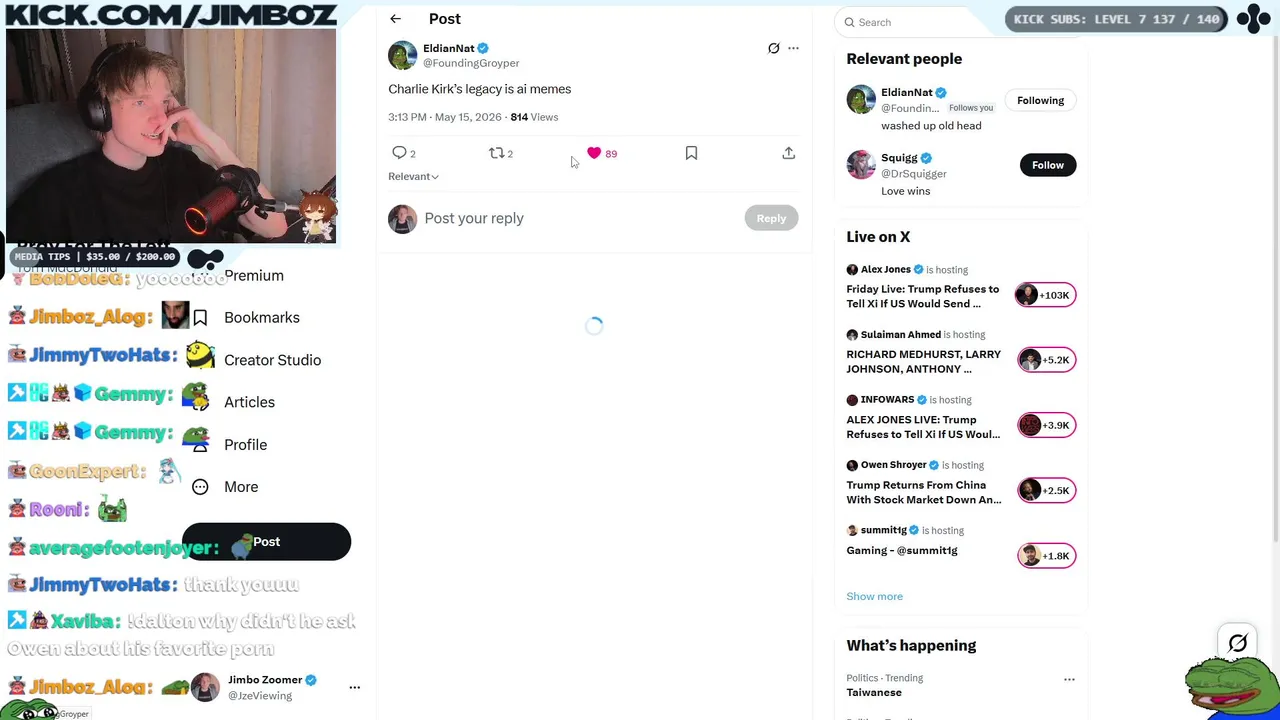Go back using the arrow icon

pyautogui.click(x=396, y=19)
